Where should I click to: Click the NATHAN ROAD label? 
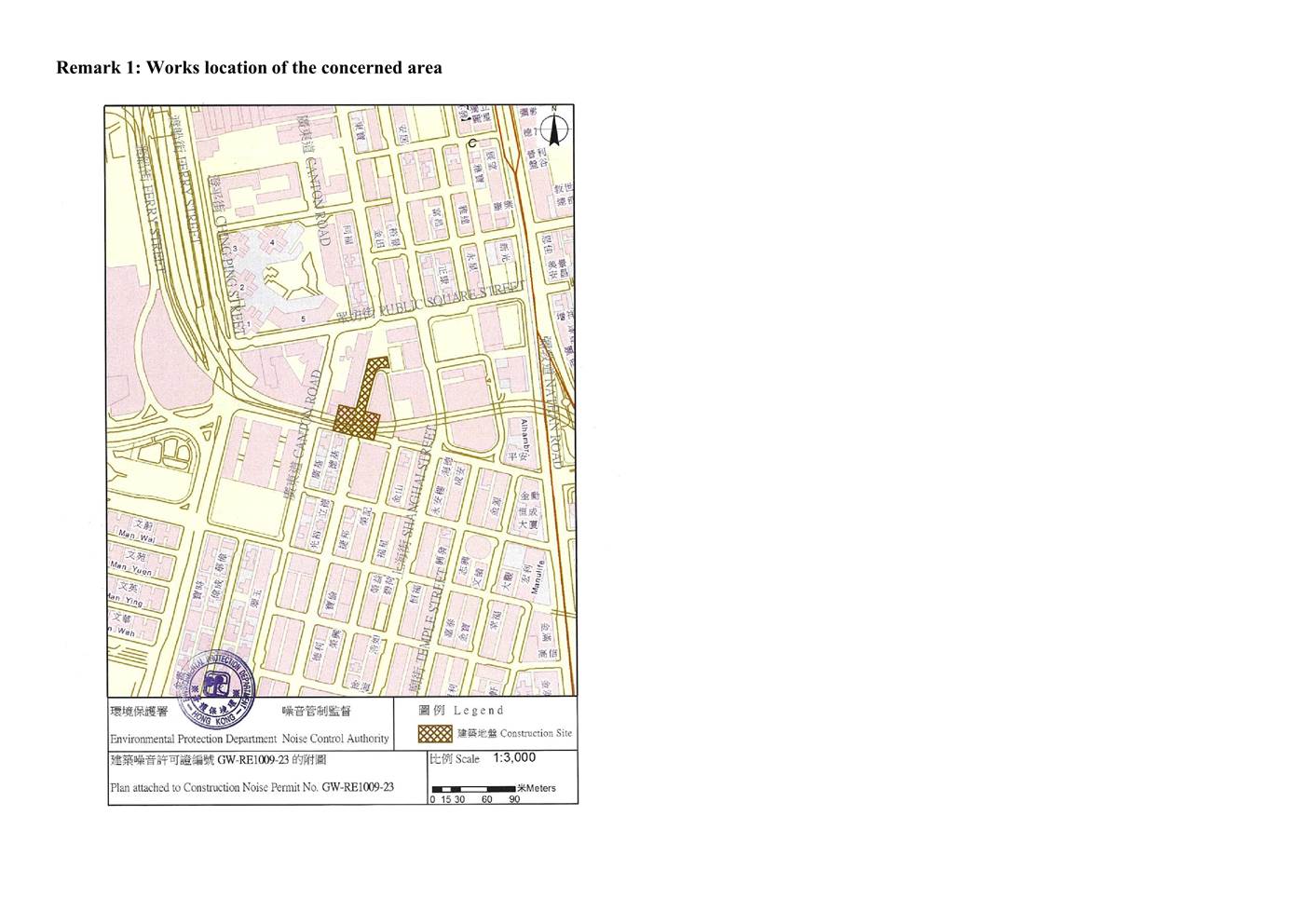[553, 401]
